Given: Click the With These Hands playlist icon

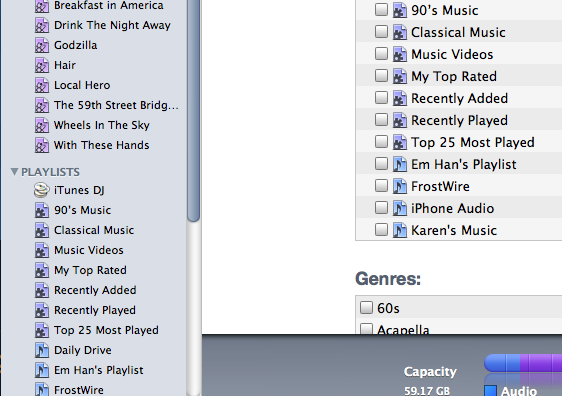Looking at the screenshot, I should click(42, 145).
